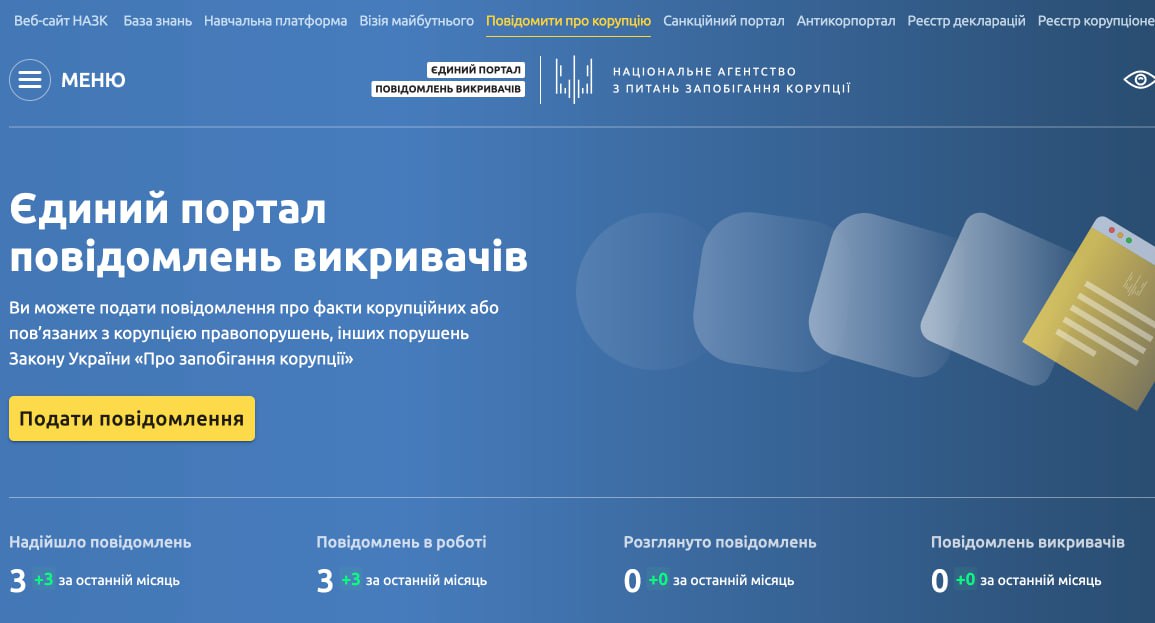Toggle accessibility eye icon
The width and height of the screenshot is (1155, 623).
[1138, 80]
